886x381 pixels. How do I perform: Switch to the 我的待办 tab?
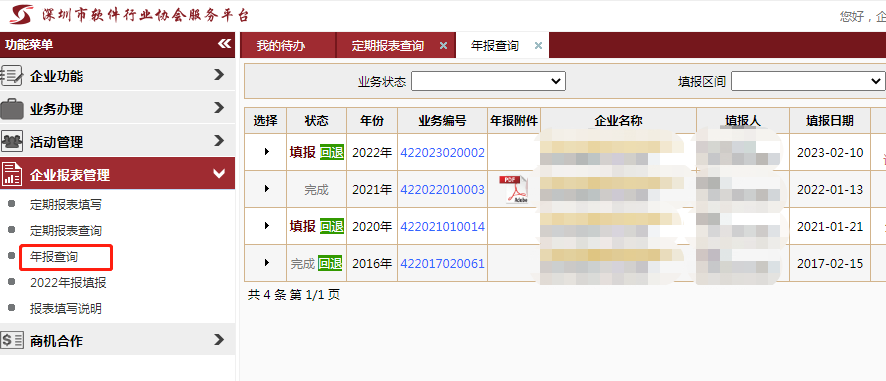pos(281,46)
